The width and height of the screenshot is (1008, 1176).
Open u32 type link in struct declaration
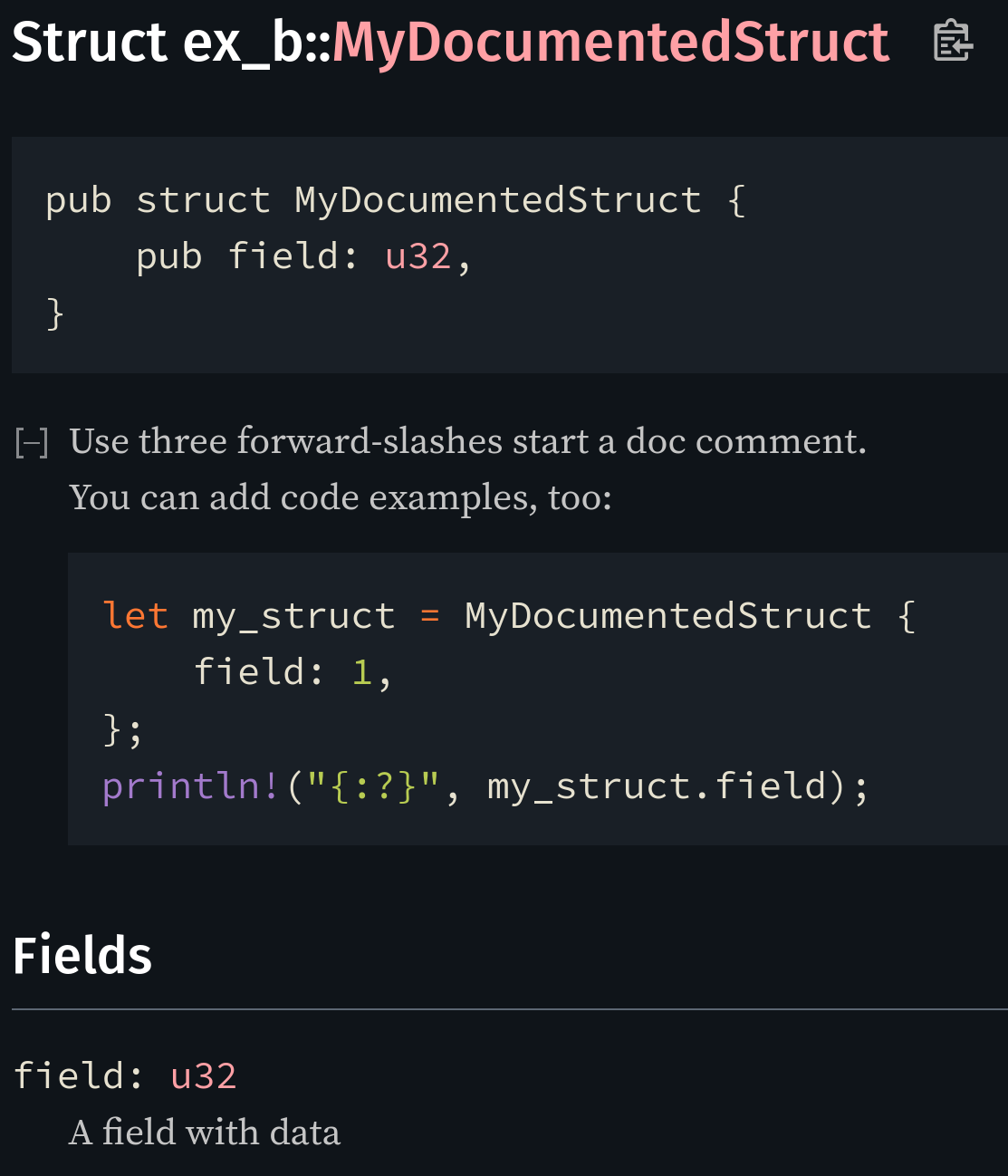click(x=418, y=256)
